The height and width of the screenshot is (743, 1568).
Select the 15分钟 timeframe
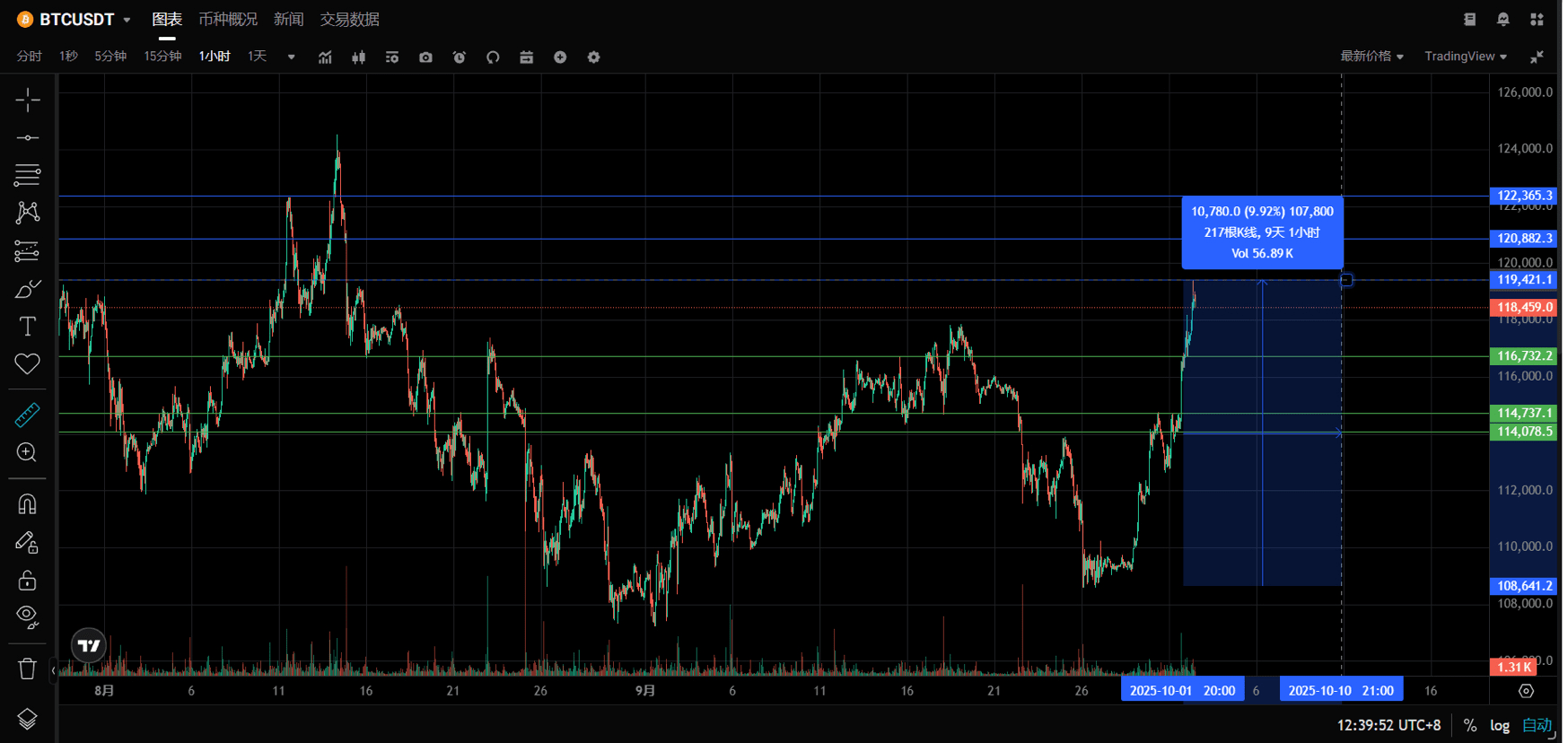[162, 57]
